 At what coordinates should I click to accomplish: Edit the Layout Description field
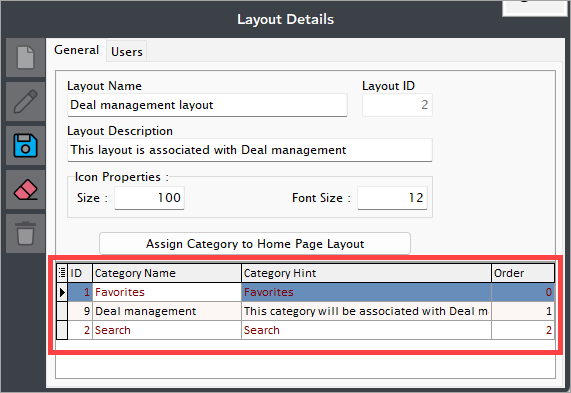[x=250, y=150]
